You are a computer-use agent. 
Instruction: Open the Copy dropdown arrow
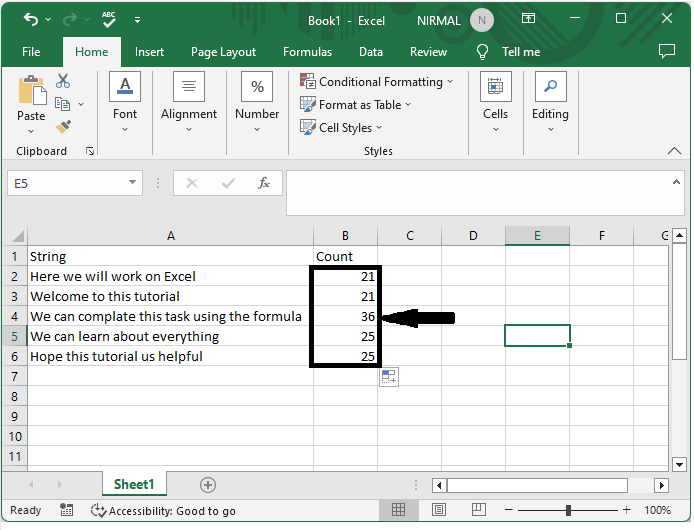tap(81, 104)
